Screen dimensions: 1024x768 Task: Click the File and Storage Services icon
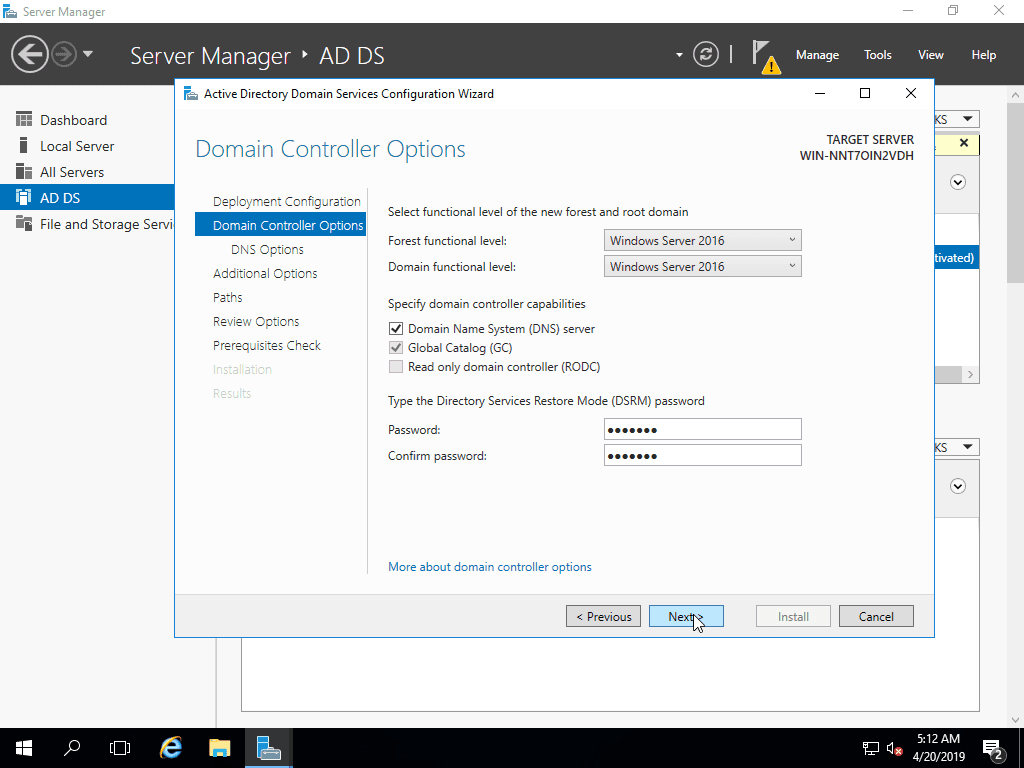click(24, 223)
